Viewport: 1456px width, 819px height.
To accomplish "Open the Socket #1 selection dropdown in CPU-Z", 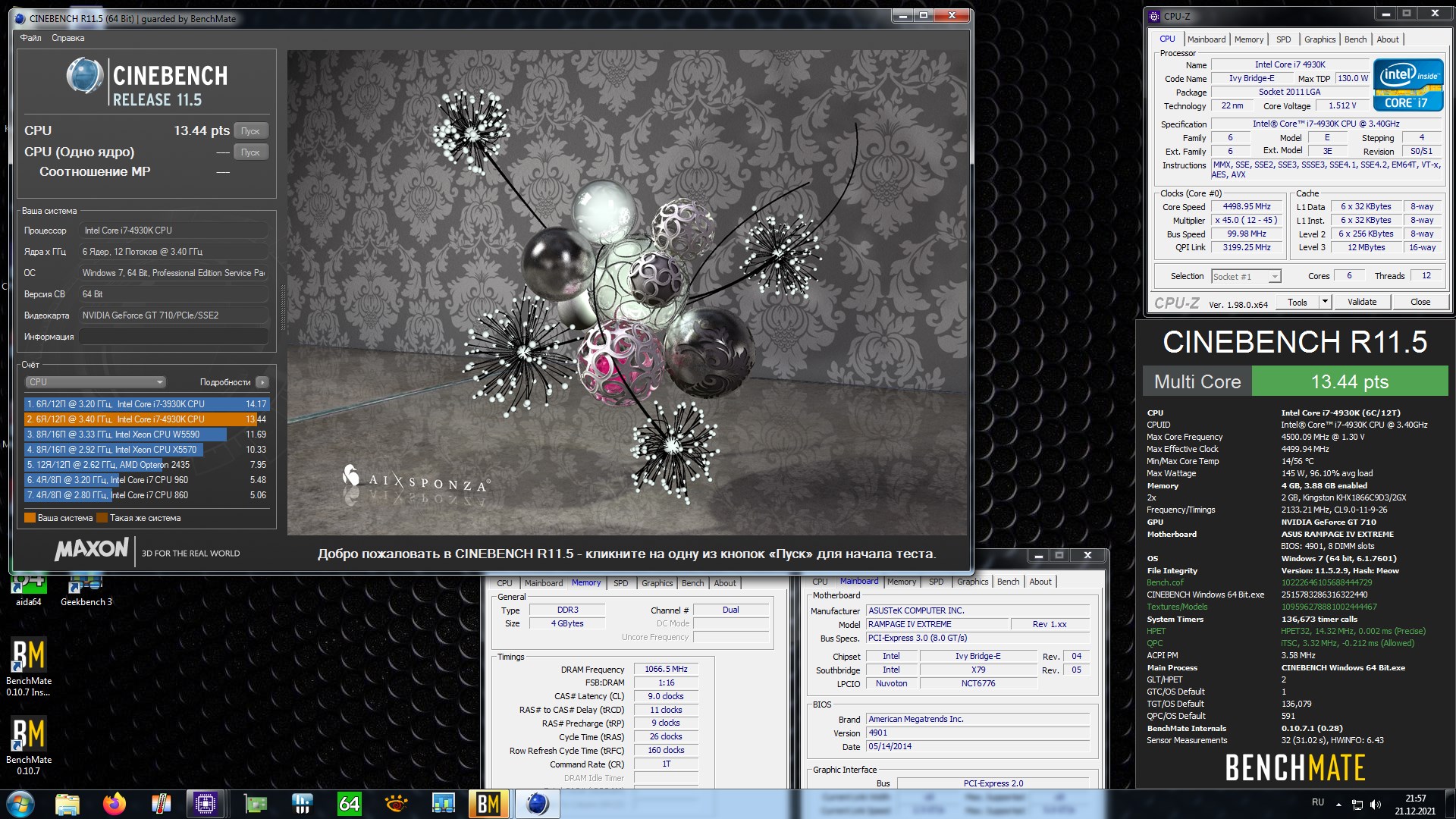I will pos(1246,277).
